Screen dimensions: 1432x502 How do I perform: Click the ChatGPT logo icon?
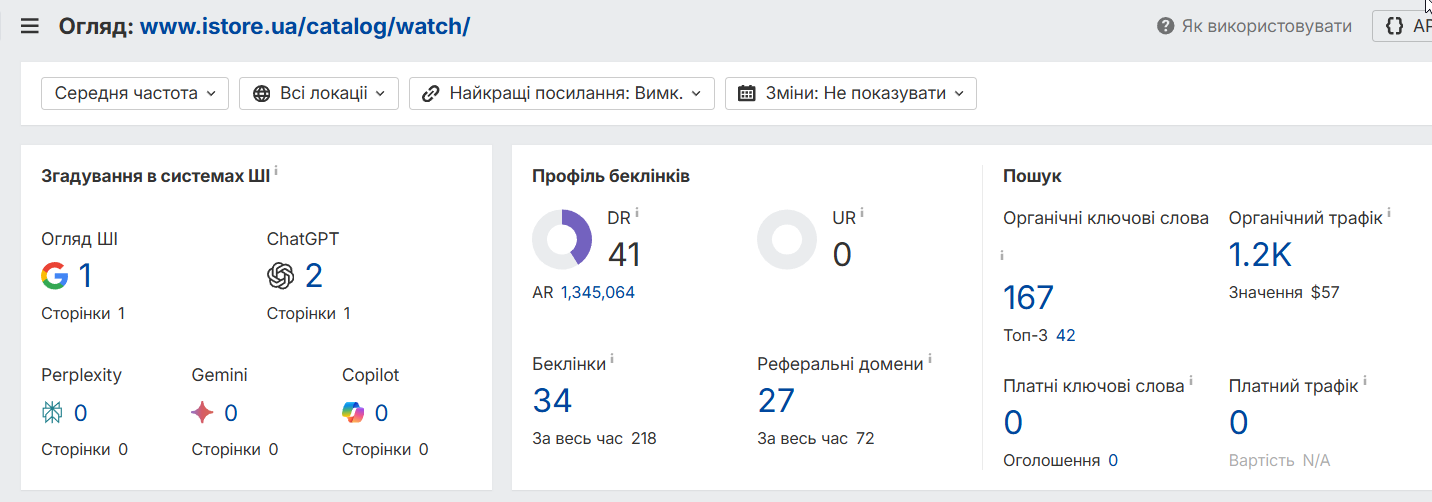281,275
